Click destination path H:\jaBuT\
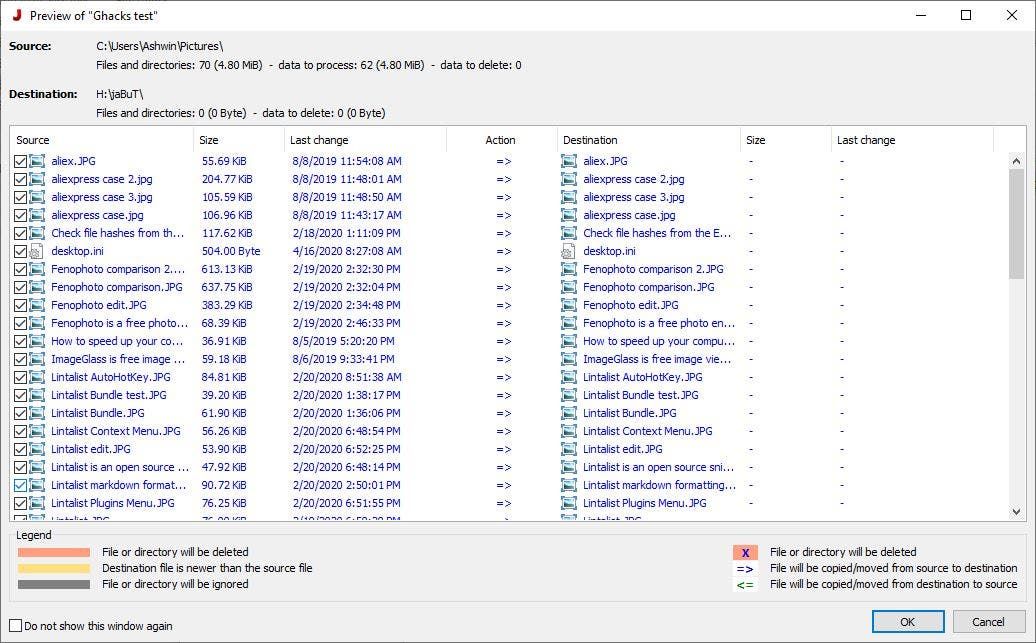 coord(120,95)
